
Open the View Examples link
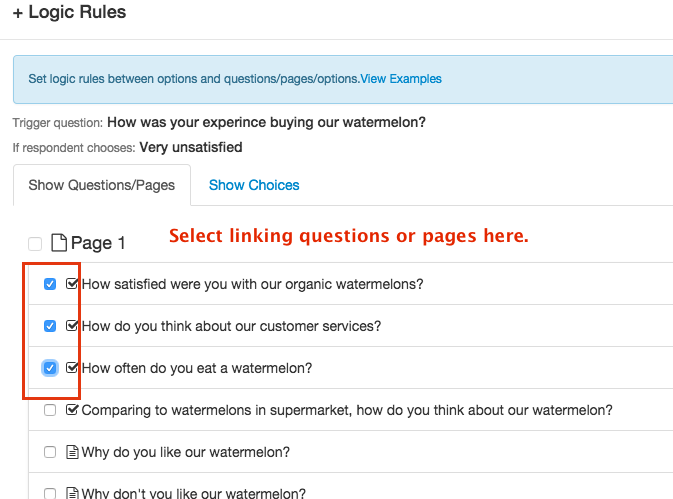(x=401, y=79)
